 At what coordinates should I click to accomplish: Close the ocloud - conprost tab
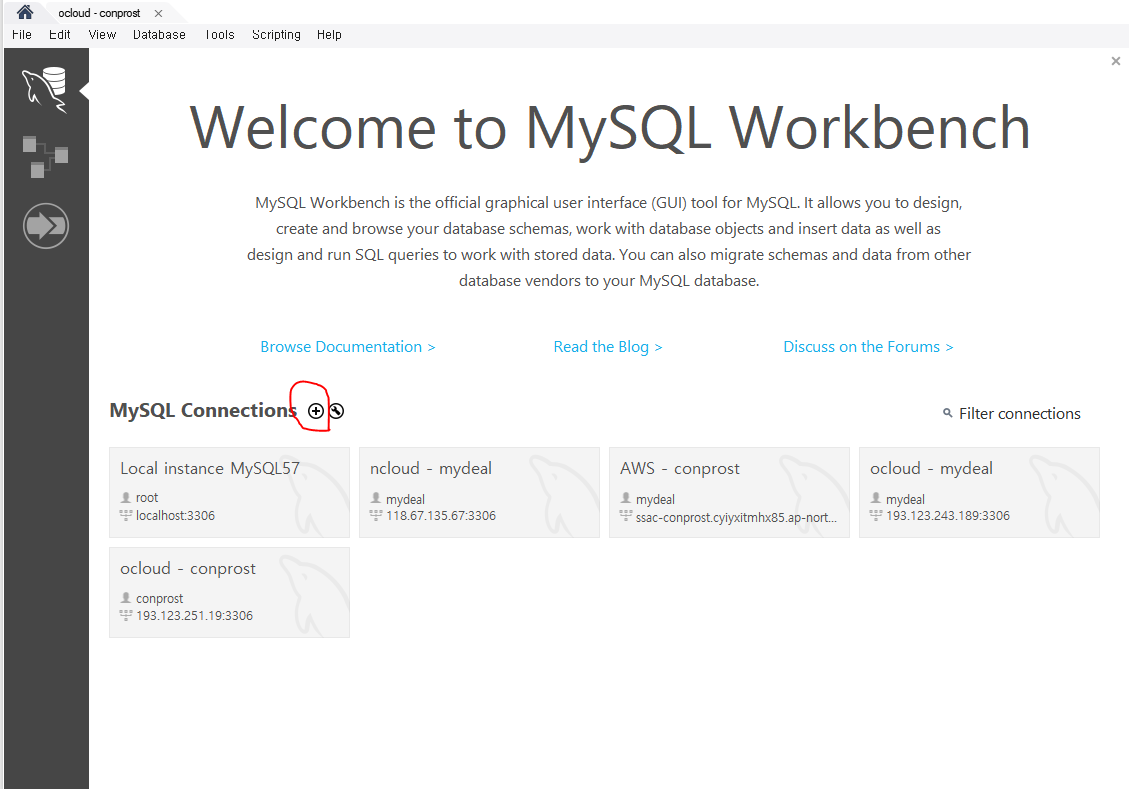click(158, 13)
